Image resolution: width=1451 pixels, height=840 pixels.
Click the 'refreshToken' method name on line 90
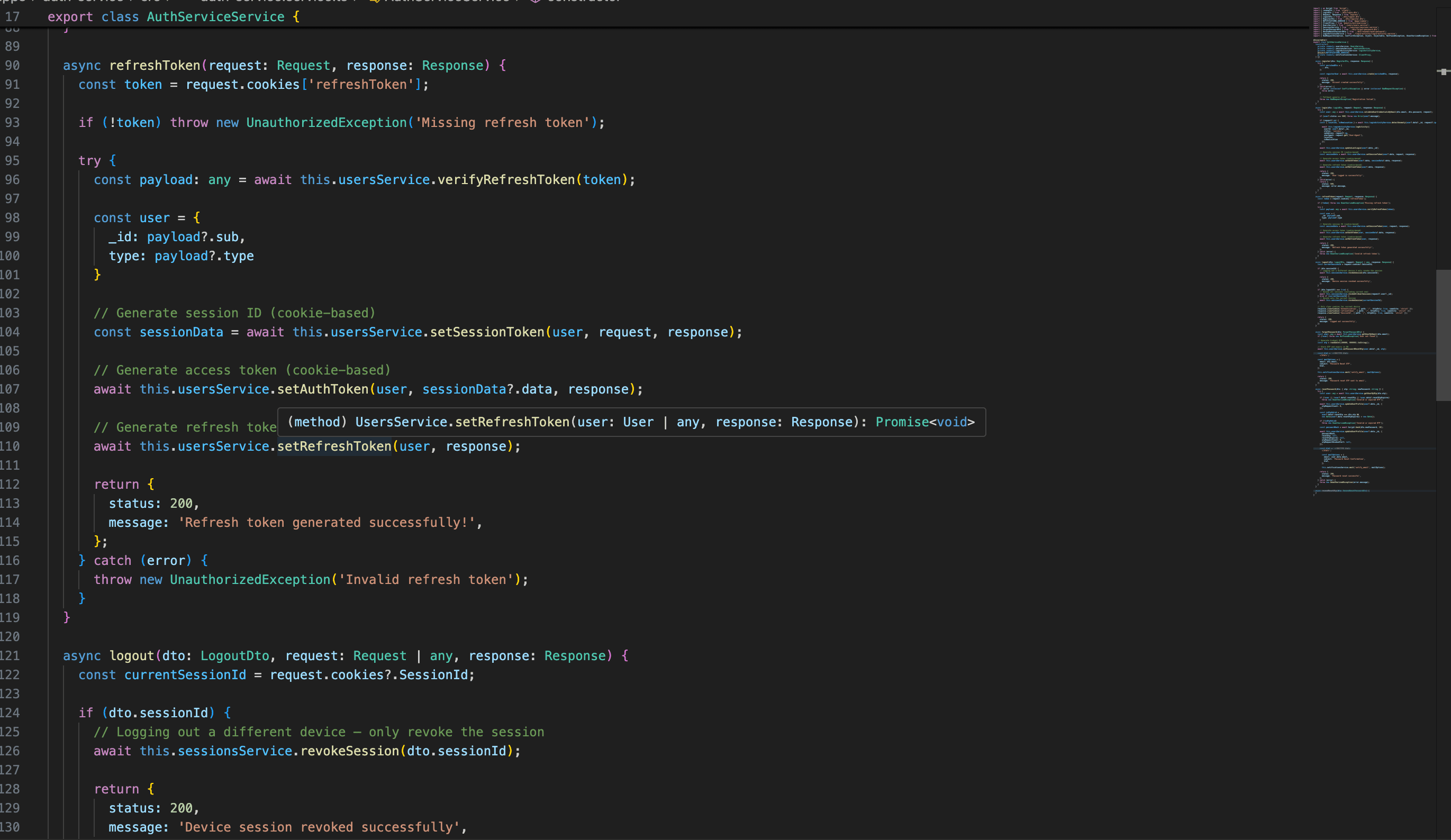pos(155,66)
